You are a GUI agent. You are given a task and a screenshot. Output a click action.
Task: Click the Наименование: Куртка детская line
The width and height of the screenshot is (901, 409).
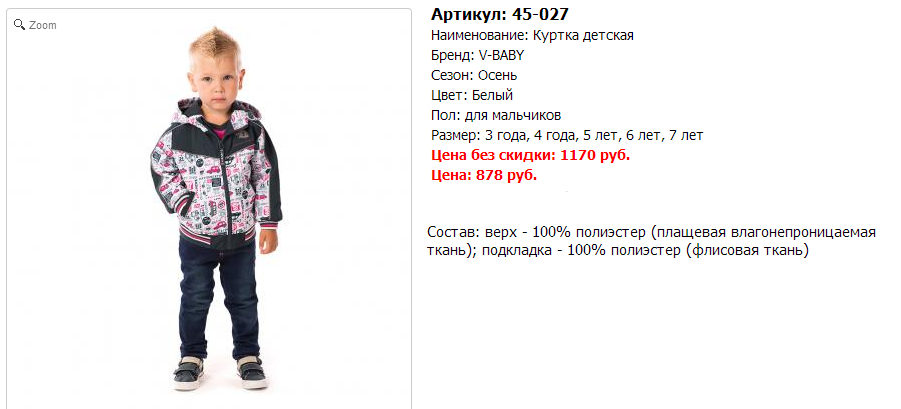click(532, 36)
